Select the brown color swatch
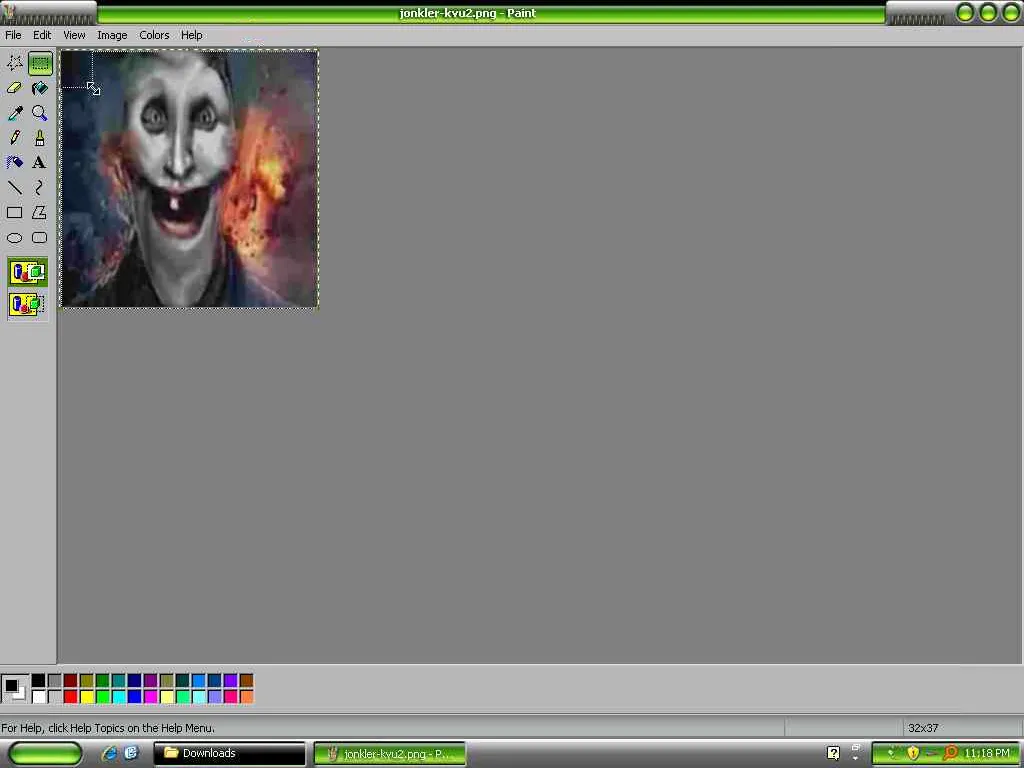 (247, 681)
